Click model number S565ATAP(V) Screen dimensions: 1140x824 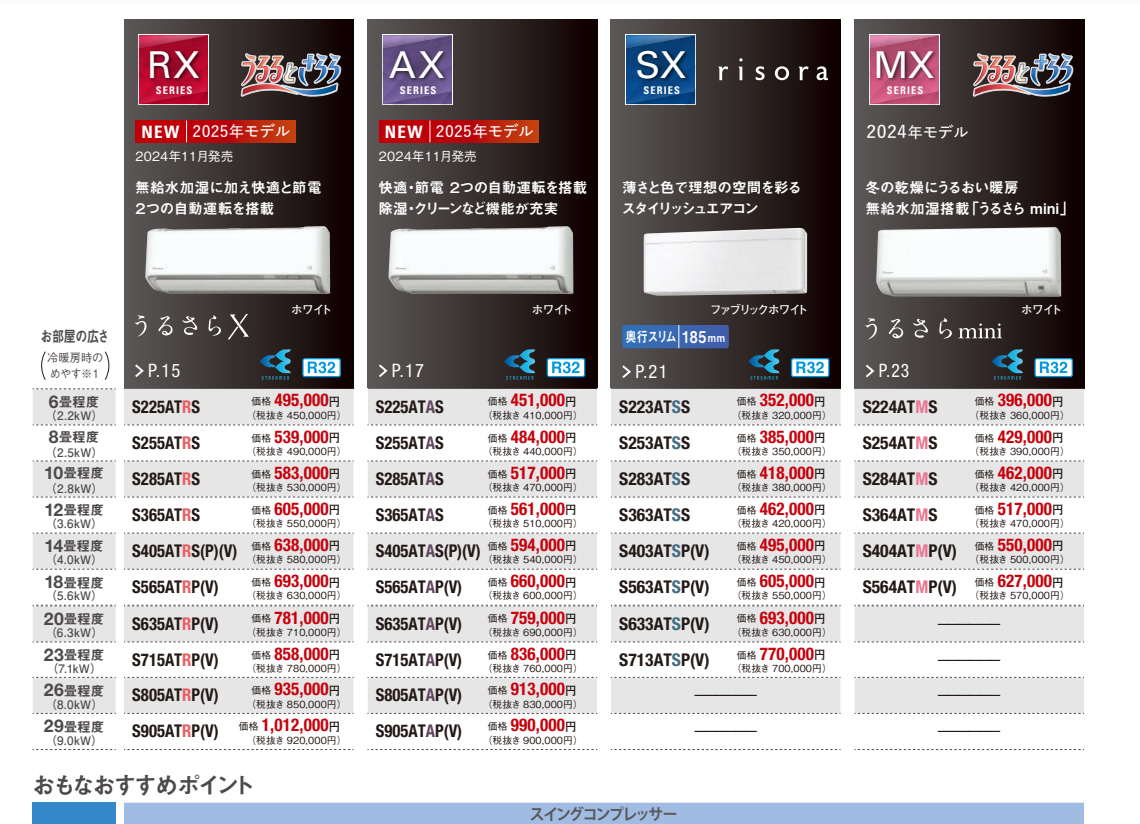418,588
